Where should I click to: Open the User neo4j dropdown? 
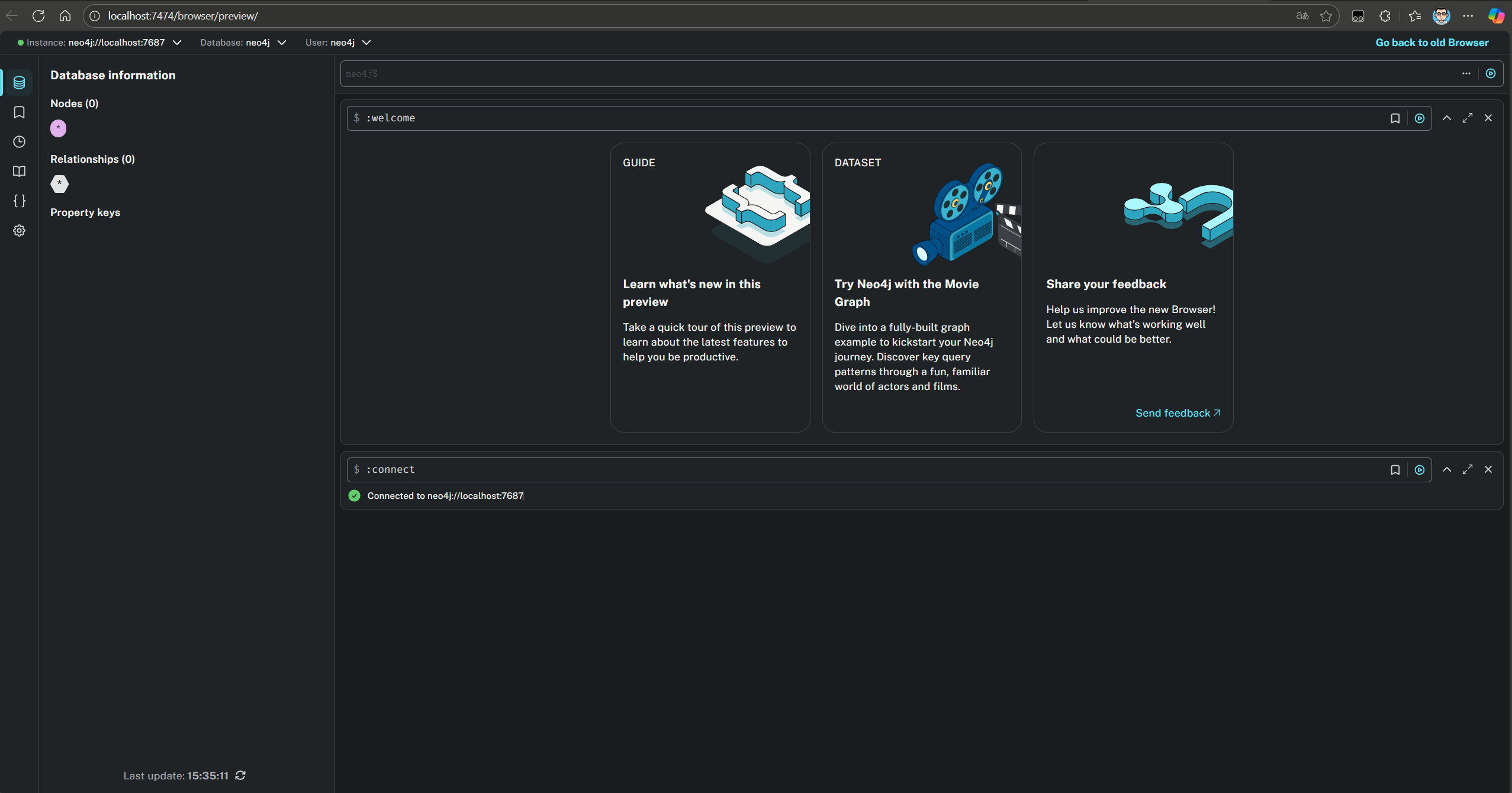click(x=366, y=43)
